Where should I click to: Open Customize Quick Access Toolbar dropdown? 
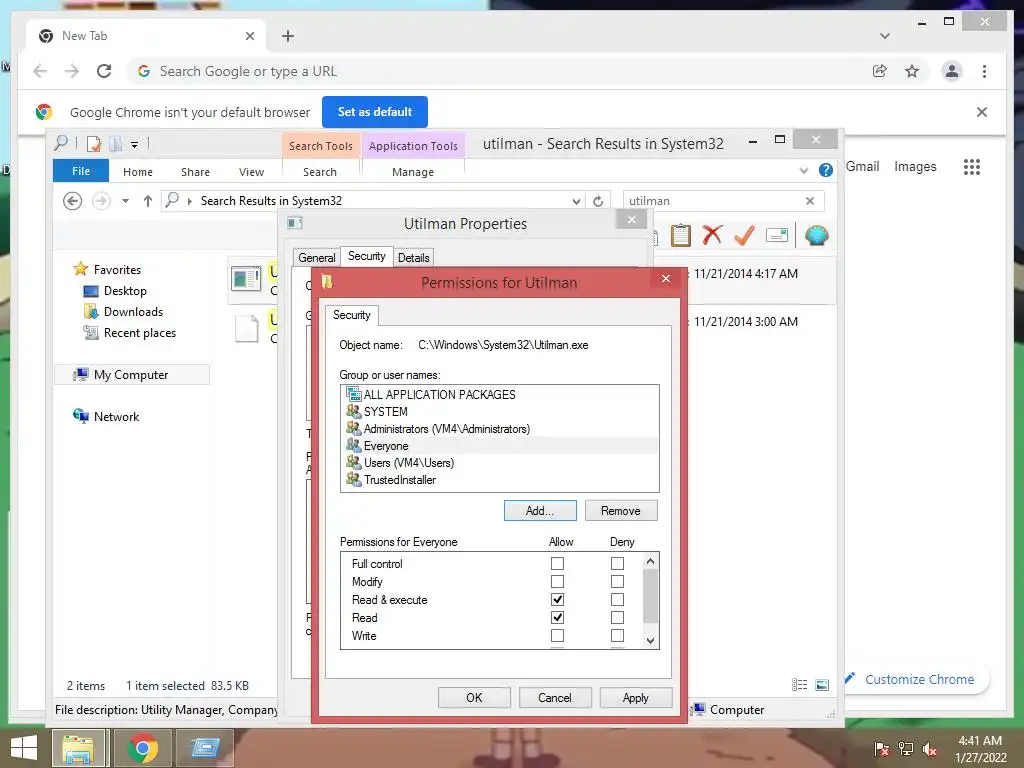(134, 144)
